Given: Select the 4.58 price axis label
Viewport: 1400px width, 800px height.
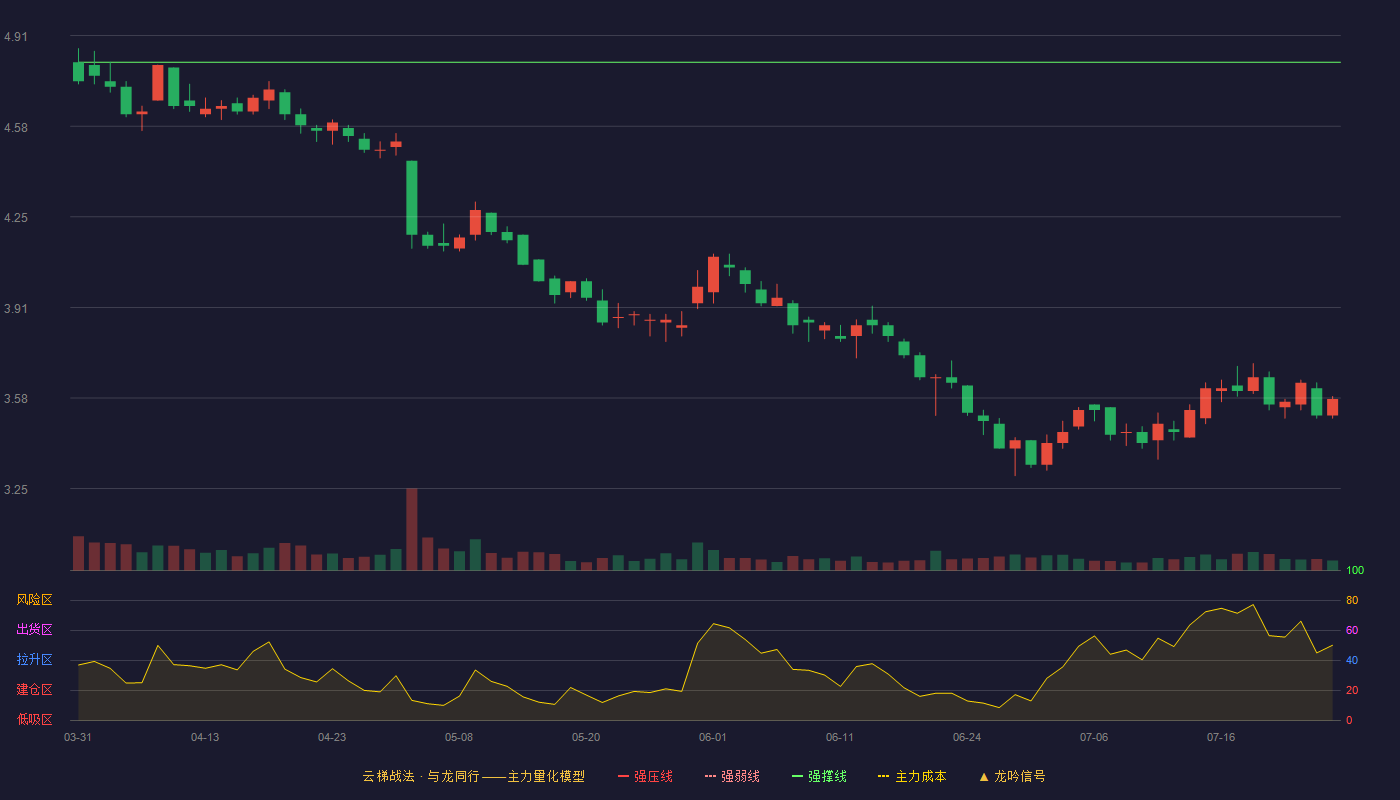Looking at the screenshot, I should click(x=16, y=128).
